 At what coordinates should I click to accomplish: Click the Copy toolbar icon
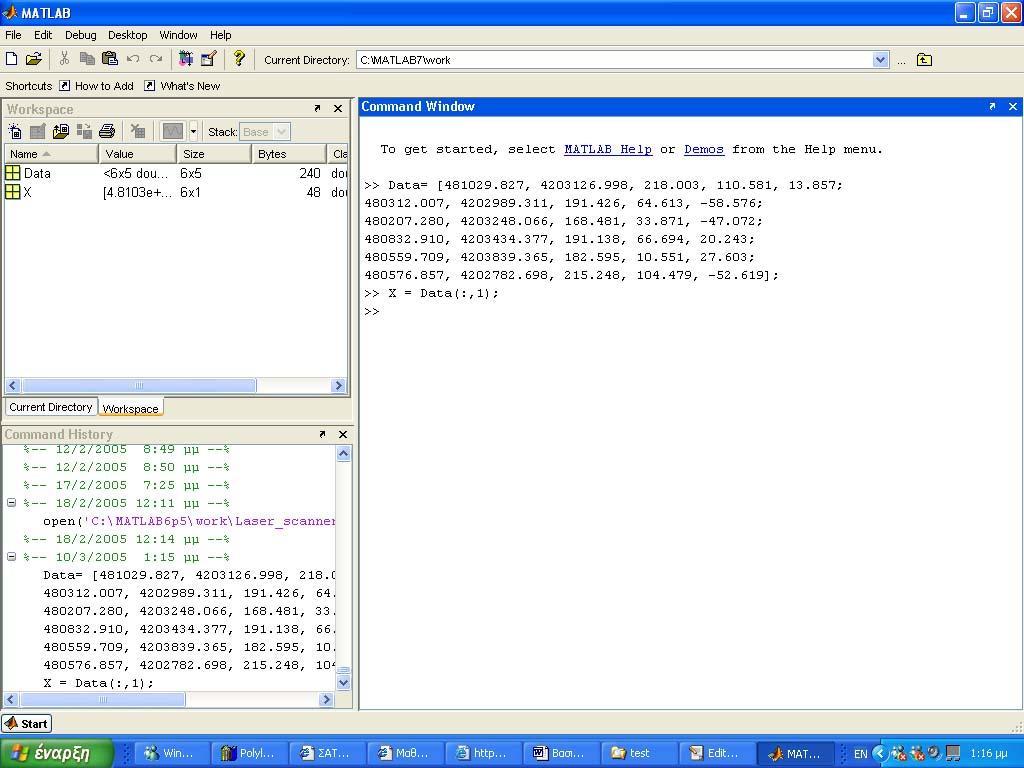pyautogui.click(x=87, y=59)
